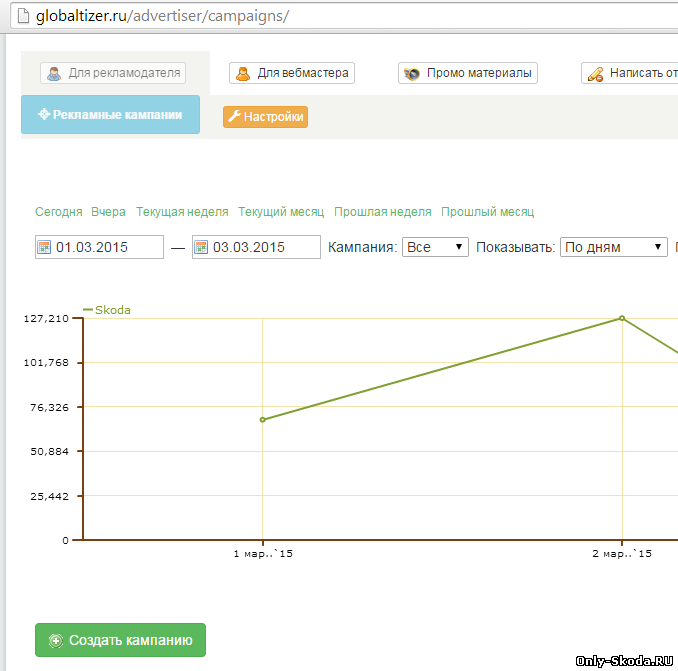Switch to Рекламные кампании tab
The image size is (678, 671).
[110, 115]
